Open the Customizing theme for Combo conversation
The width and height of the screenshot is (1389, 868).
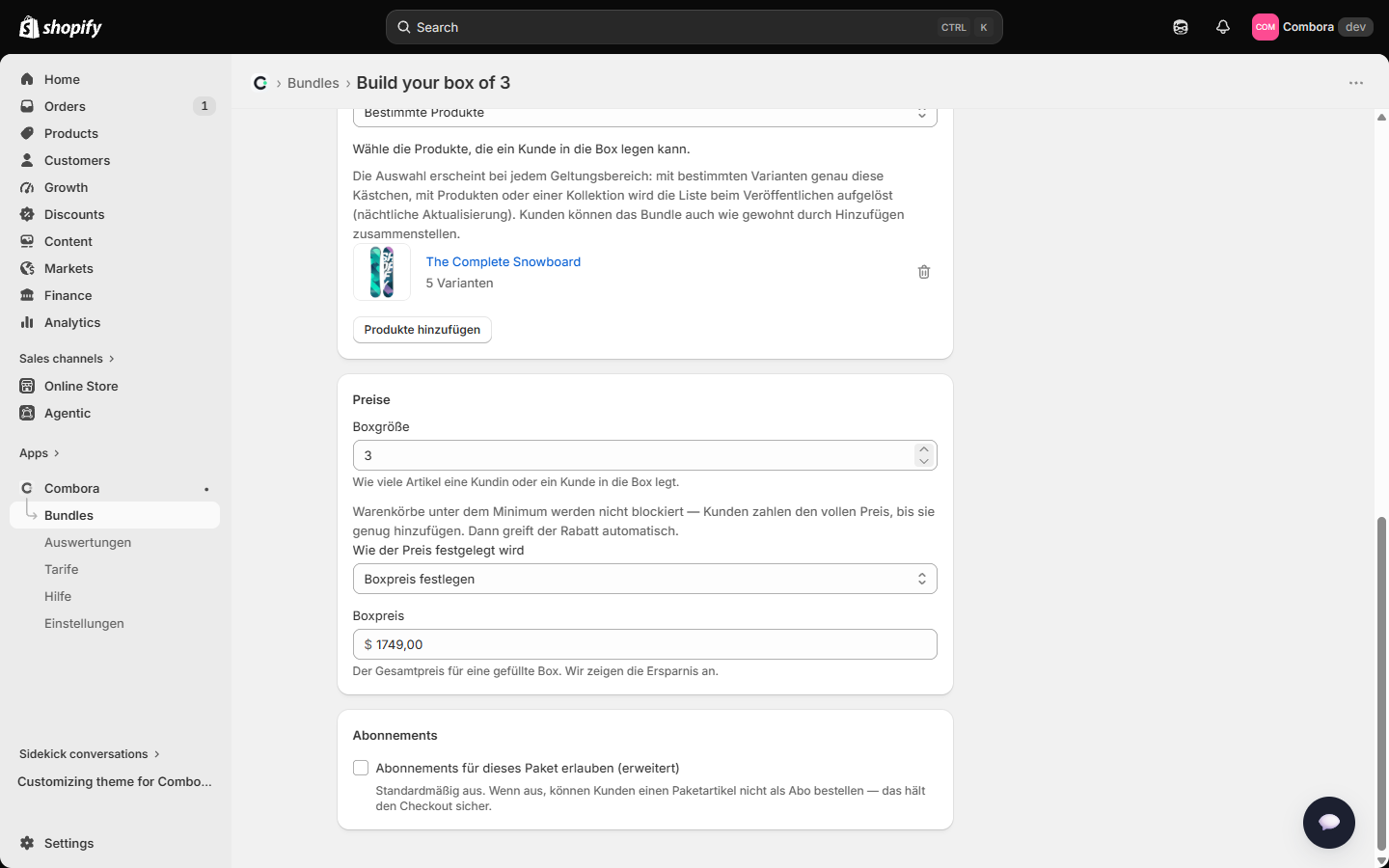[115, 781]
